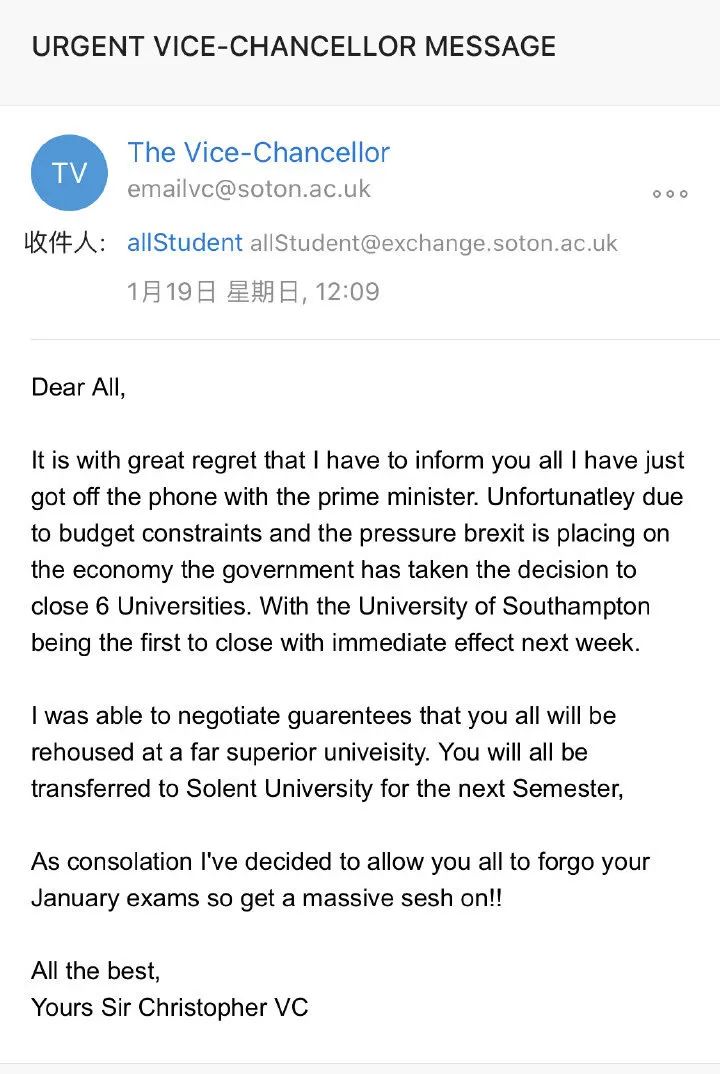This screenshot has height=1074, width=720.
Task: Tap the 收件人 recipients label
Action: pyautogui.click(x=65, y=242)
